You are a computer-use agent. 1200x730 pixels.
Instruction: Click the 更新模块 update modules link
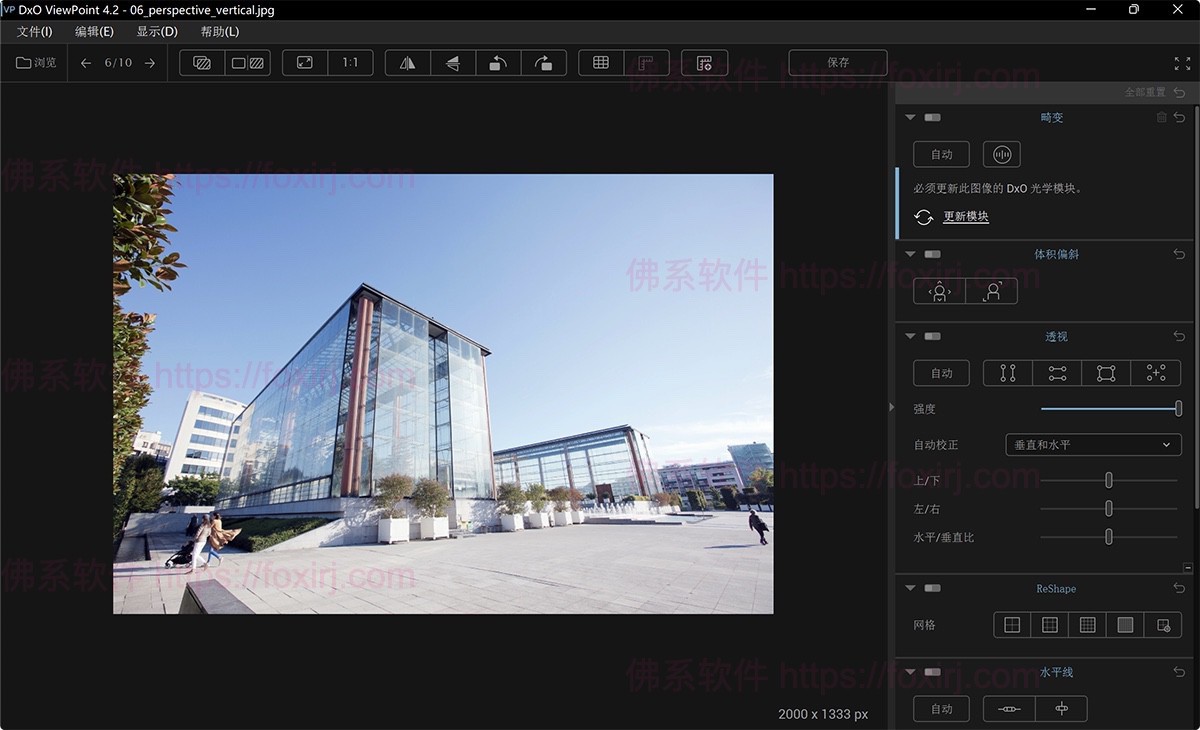[965, 216]
